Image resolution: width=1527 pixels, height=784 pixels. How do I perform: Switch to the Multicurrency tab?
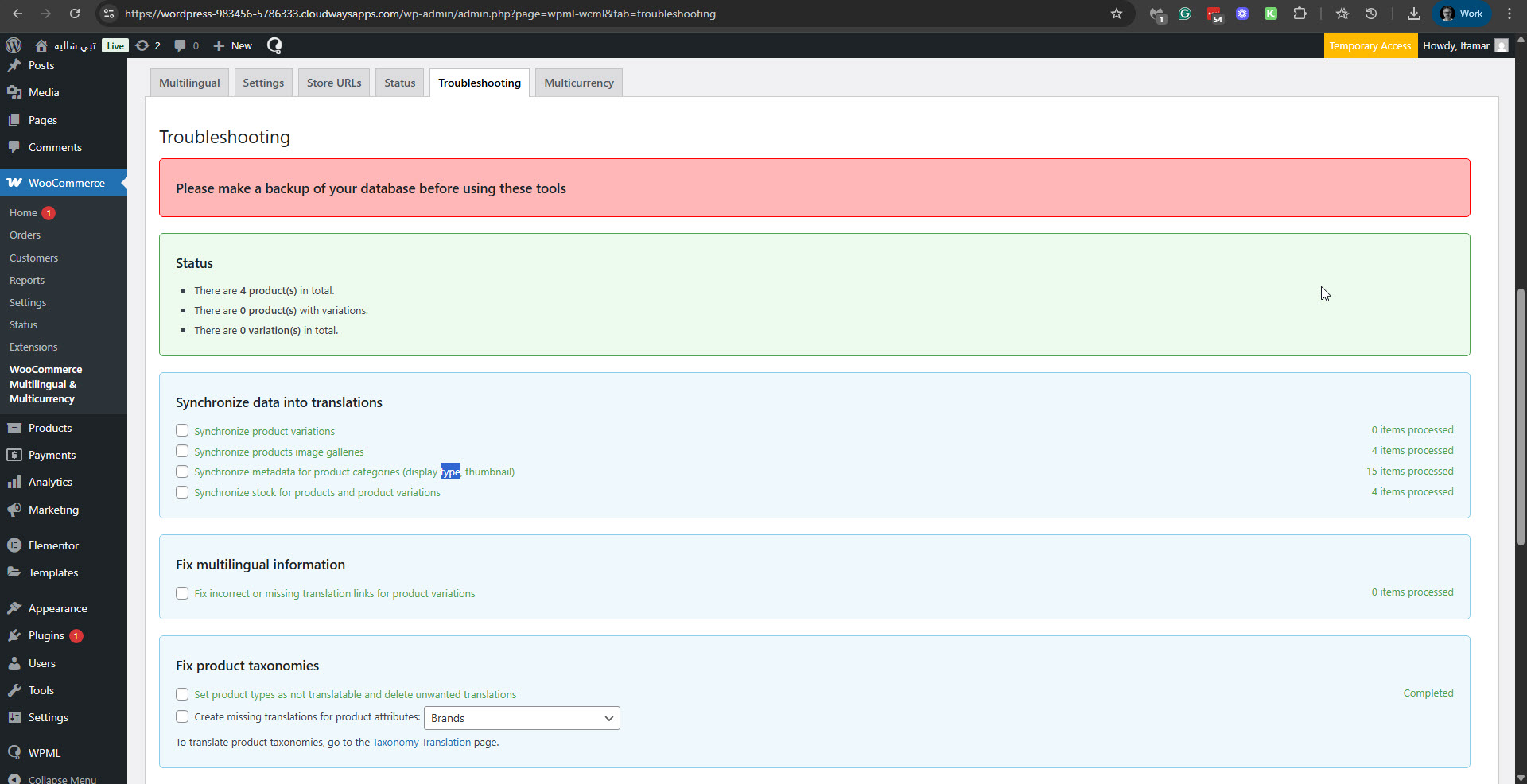point(578,83)
